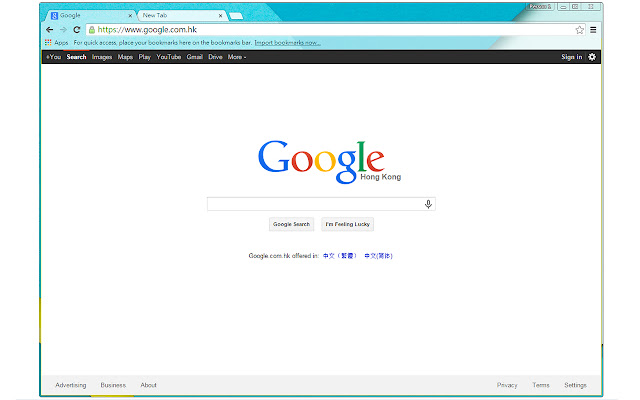Close the Google tab

130,16
